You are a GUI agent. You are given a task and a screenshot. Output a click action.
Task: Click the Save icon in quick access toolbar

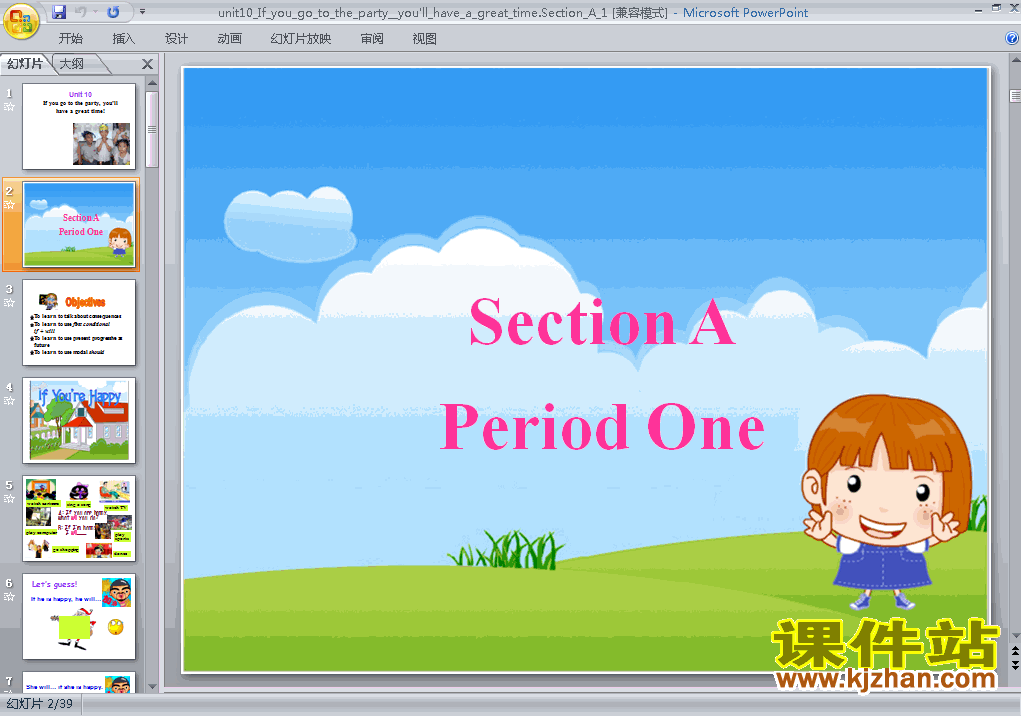pos(59,12)
